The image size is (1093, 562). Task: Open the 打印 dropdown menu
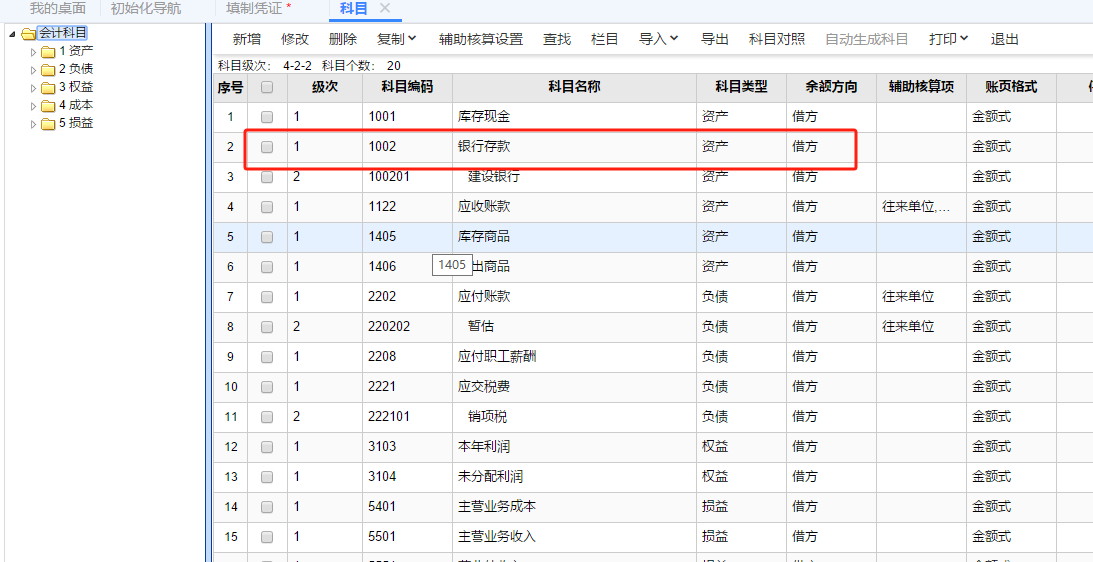(x=949, y=39)
